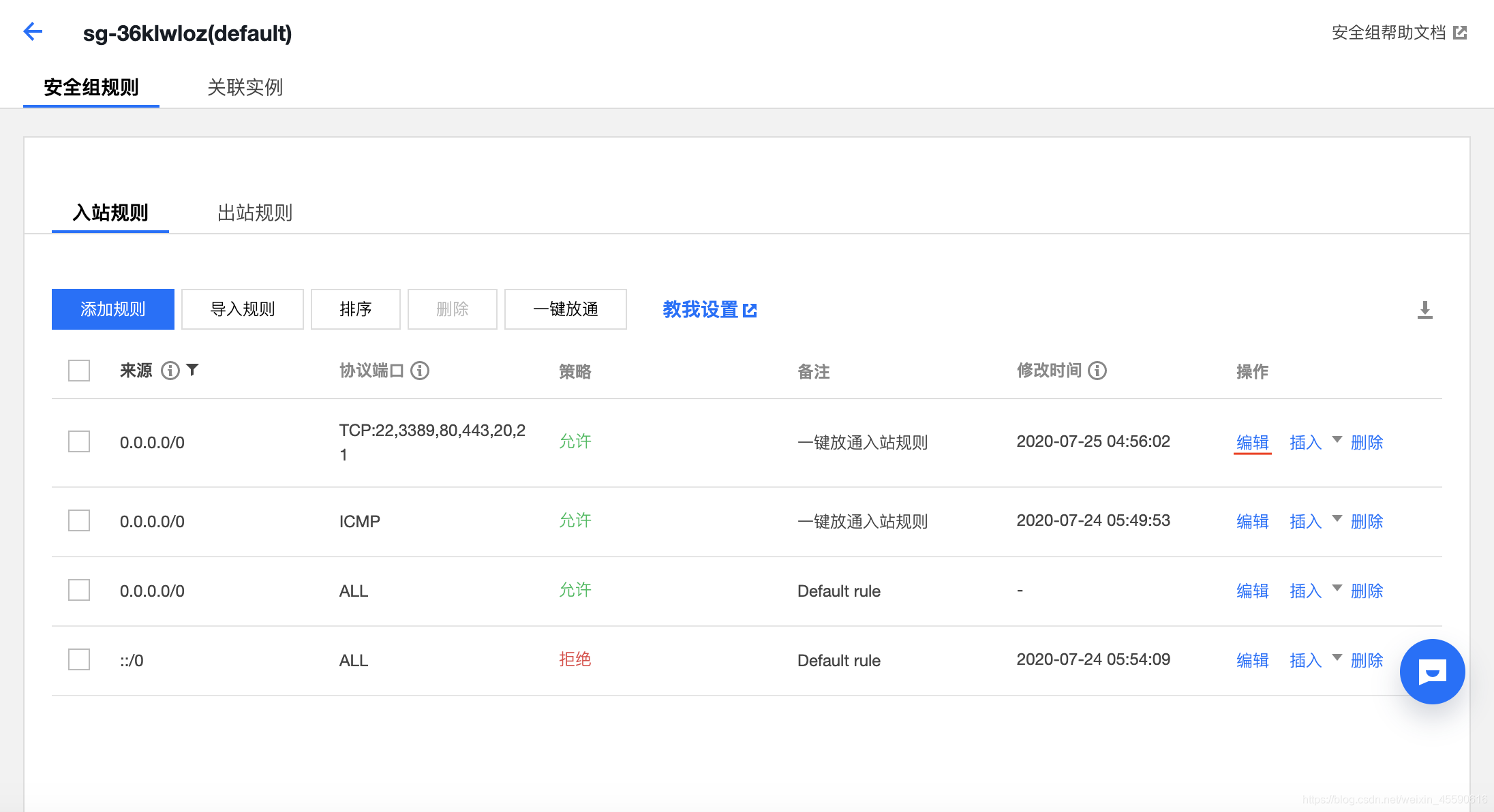The width and height of the screenshot is (1494, 812).
Task: Toggle the select-all checkbox in header
Action: pyautogui.click(x=79, y=371)
